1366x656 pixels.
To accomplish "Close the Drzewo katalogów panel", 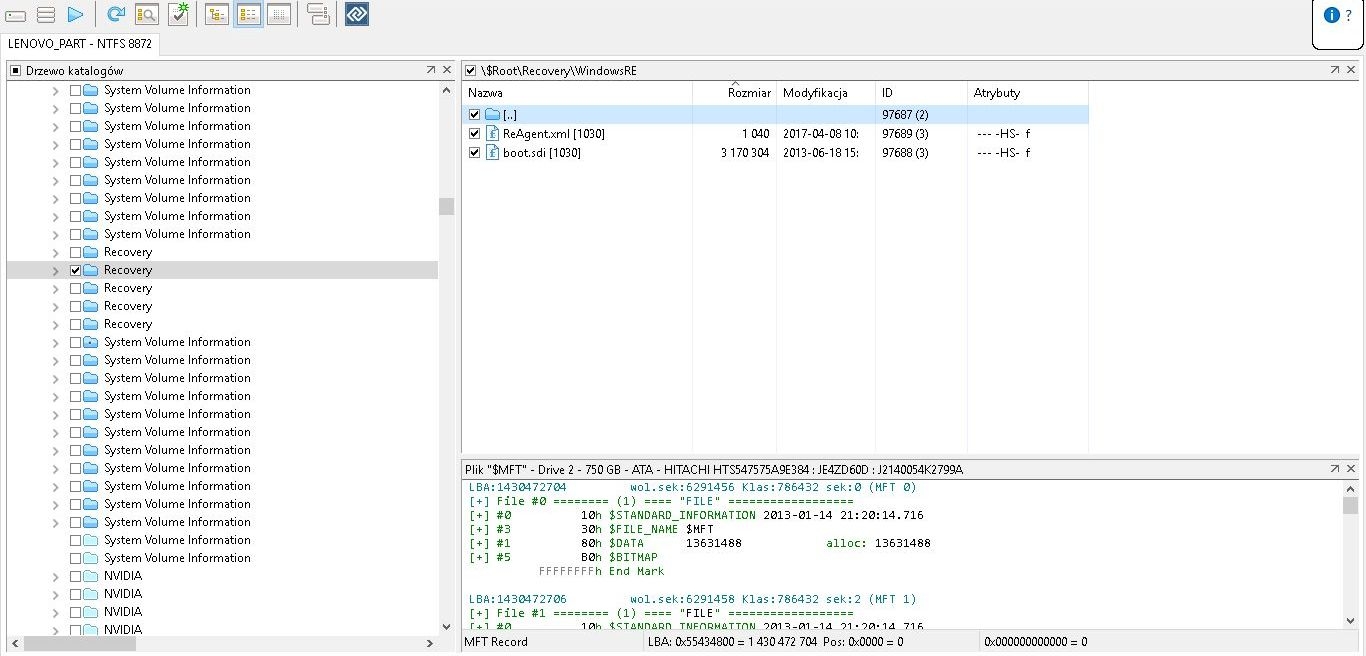I will (x=447, y=70).
